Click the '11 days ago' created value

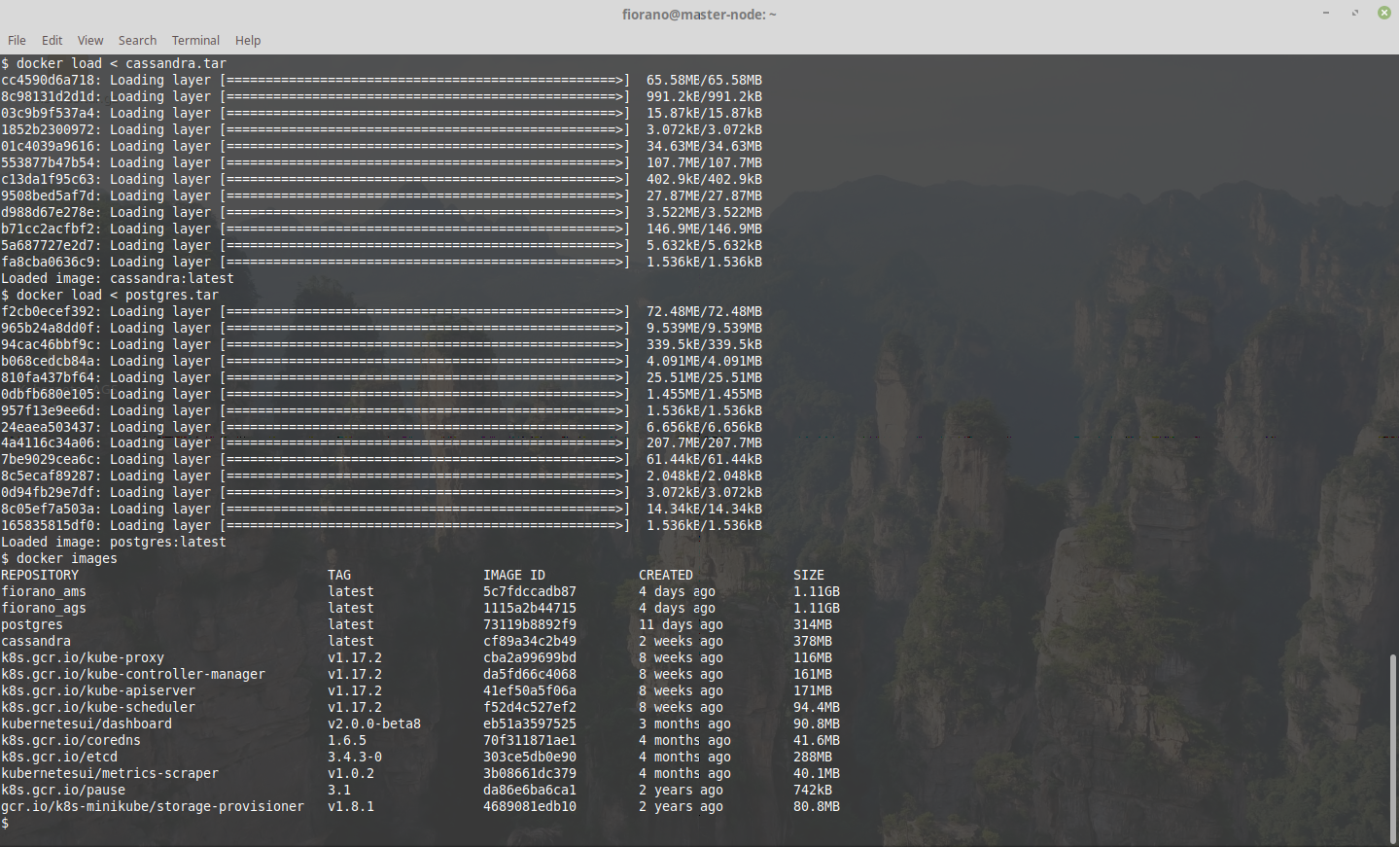(682, 624)
